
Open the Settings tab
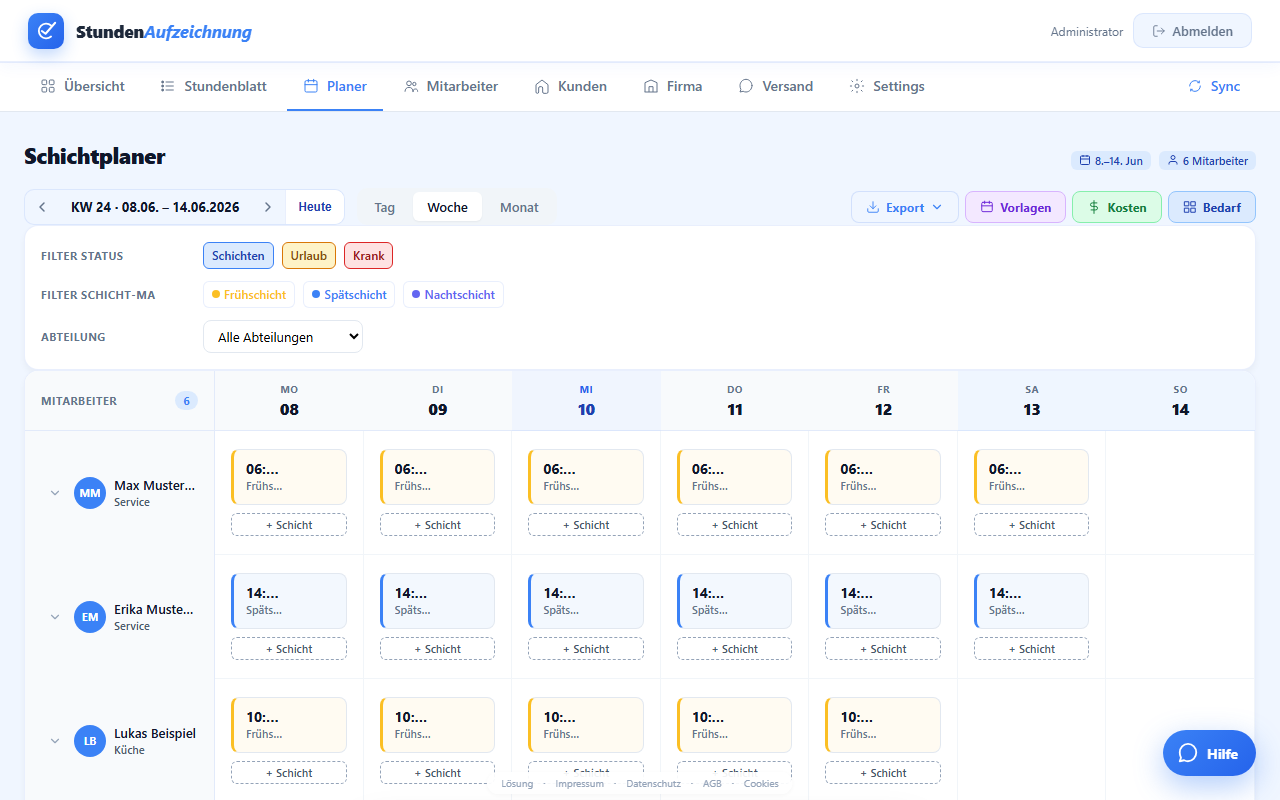point(887,86)
